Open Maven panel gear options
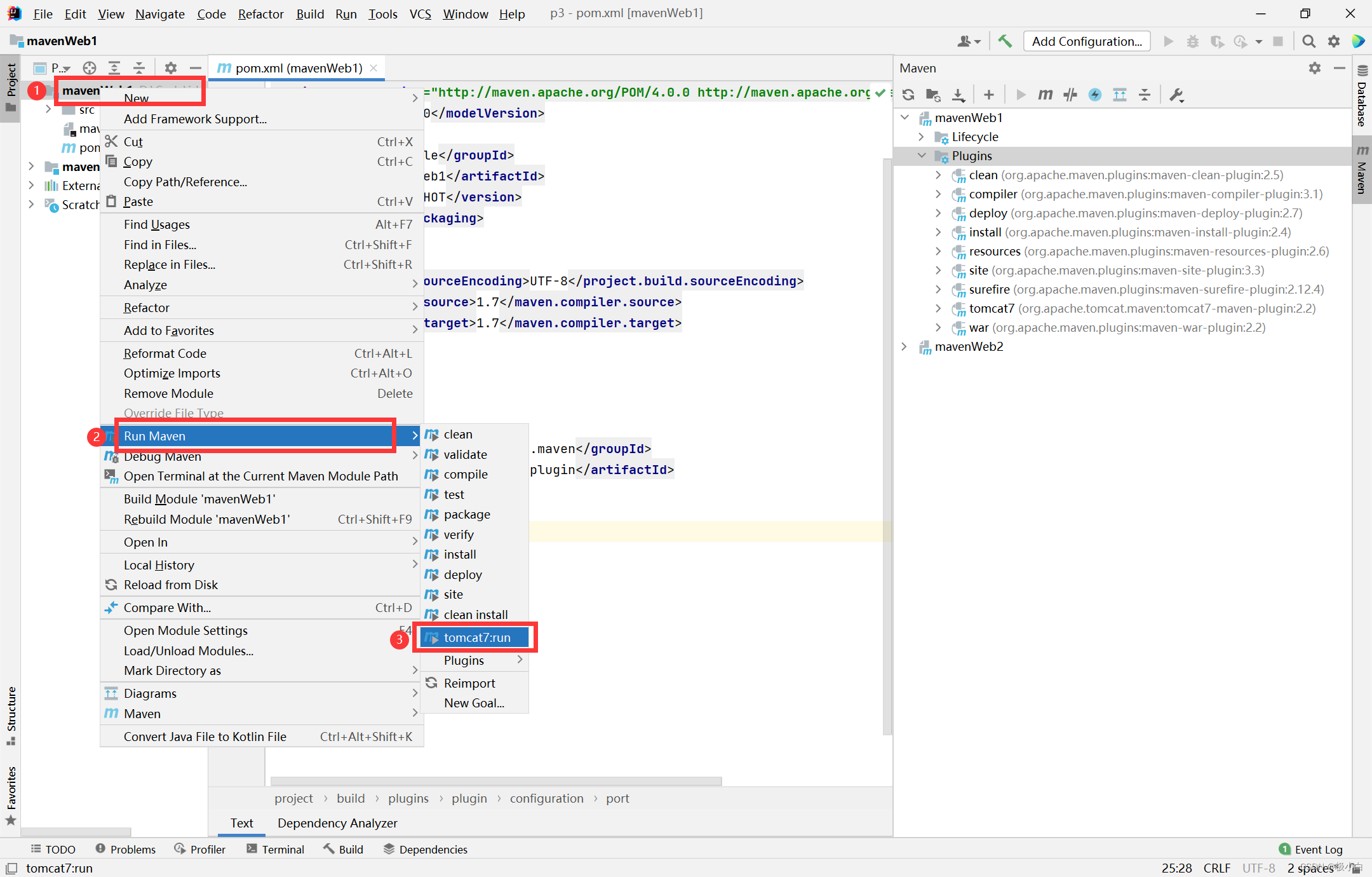 click(1315, 68)
